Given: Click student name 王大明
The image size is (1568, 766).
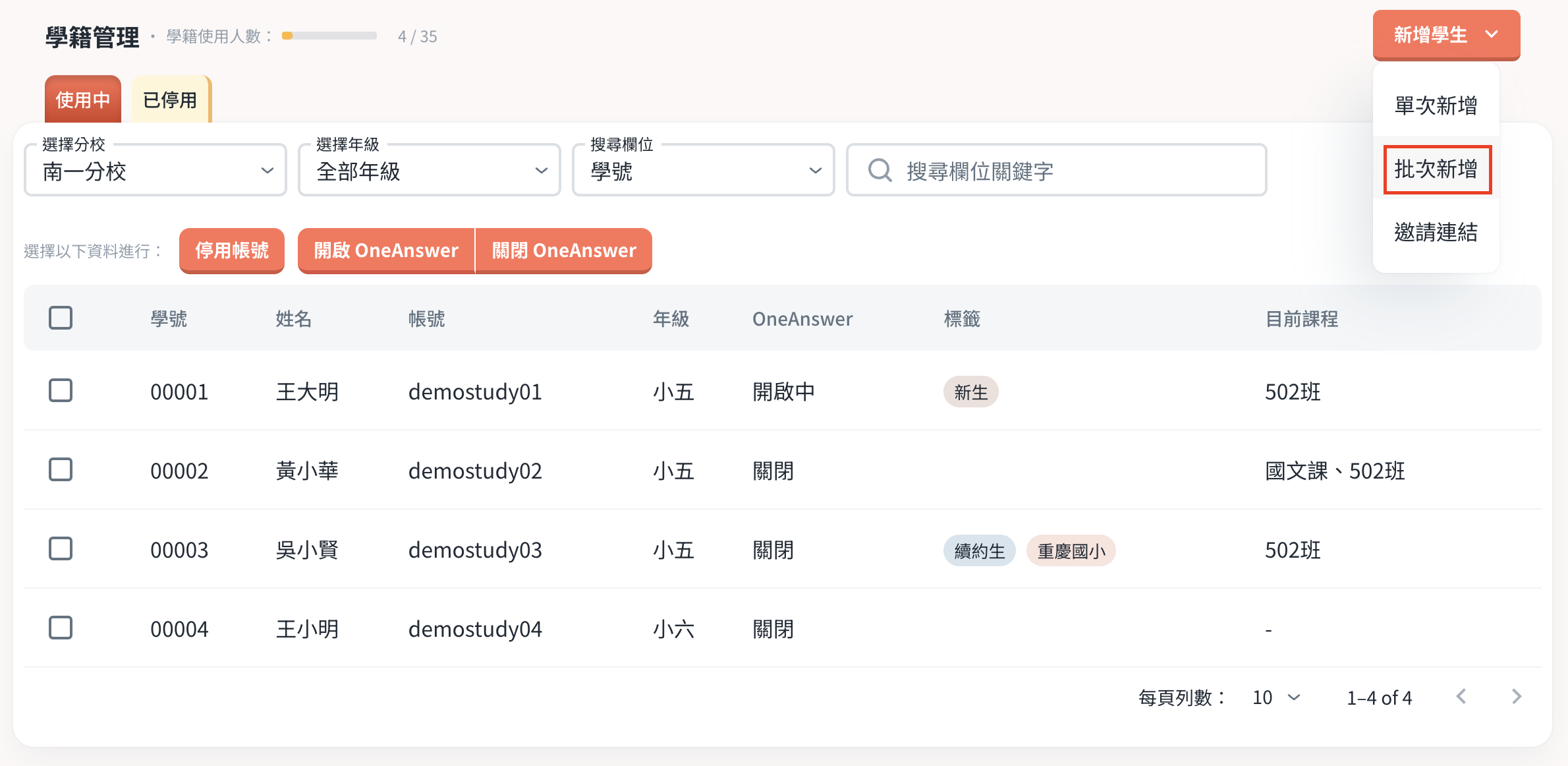Looking at the screenshot, I should 307,392.
